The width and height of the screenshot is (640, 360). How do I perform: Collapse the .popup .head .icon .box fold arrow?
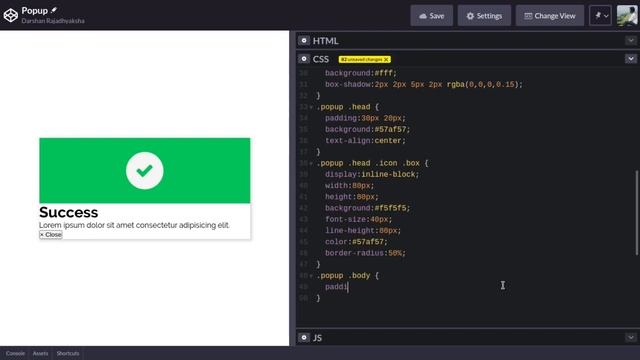tap(311, 164)
